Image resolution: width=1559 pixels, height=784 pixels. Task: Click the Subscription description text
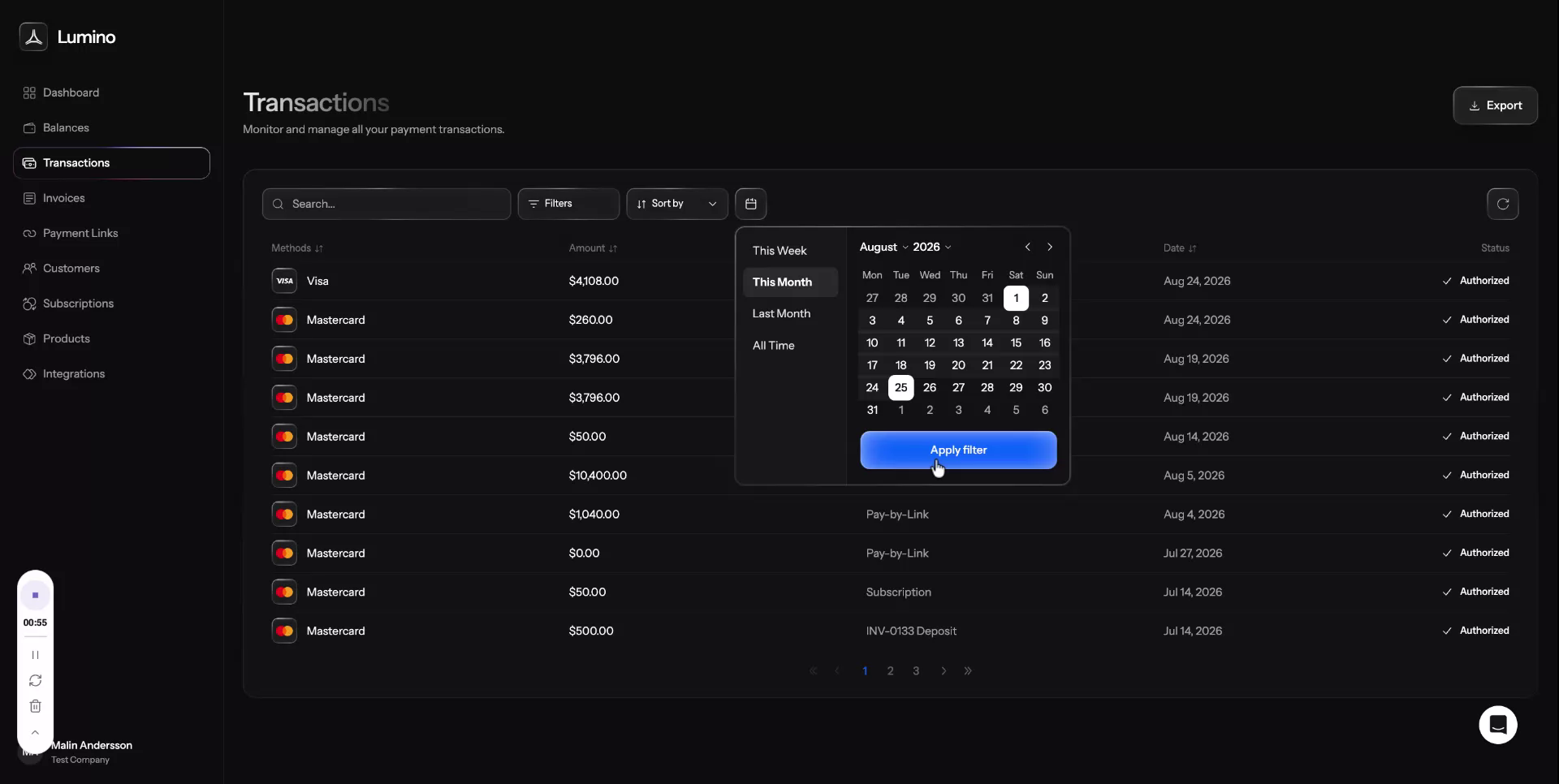click(898, 592)
